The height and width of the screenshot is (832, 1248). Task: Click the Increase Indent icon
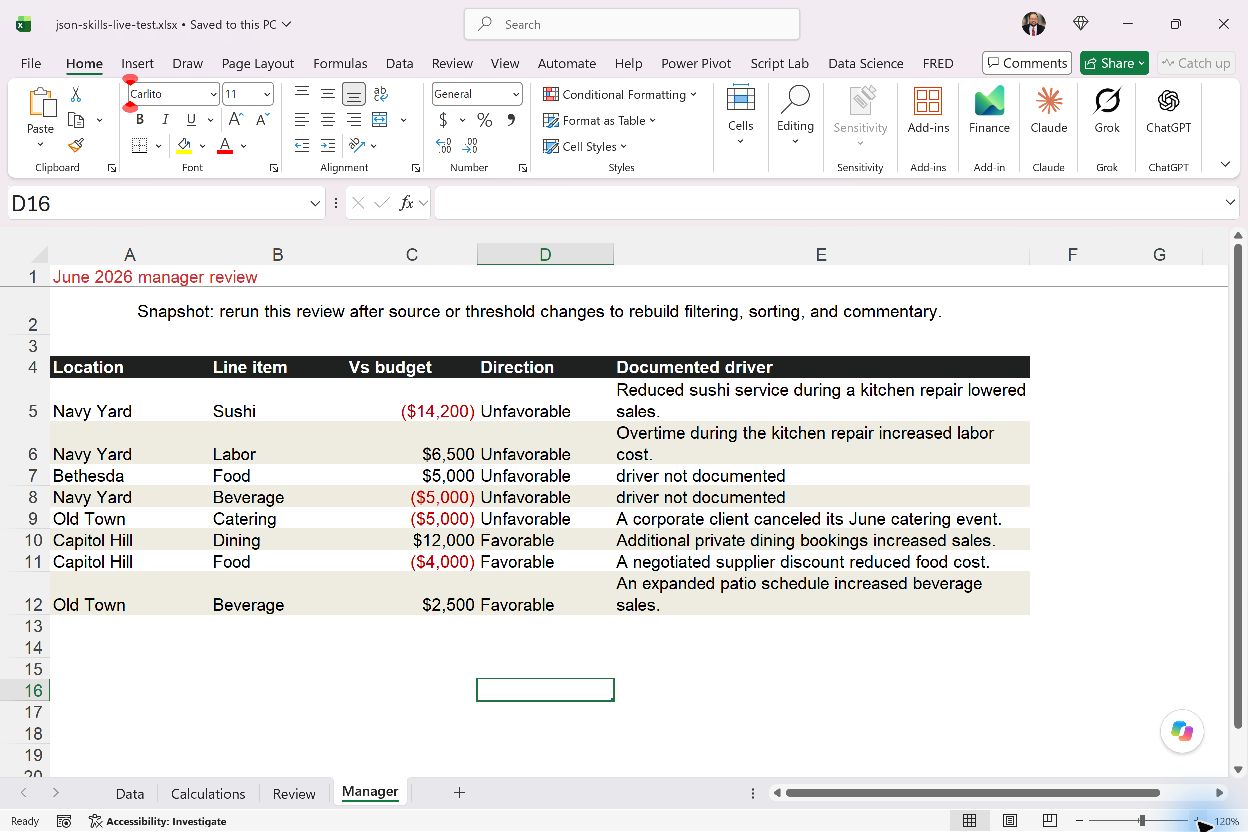point(328,146)
